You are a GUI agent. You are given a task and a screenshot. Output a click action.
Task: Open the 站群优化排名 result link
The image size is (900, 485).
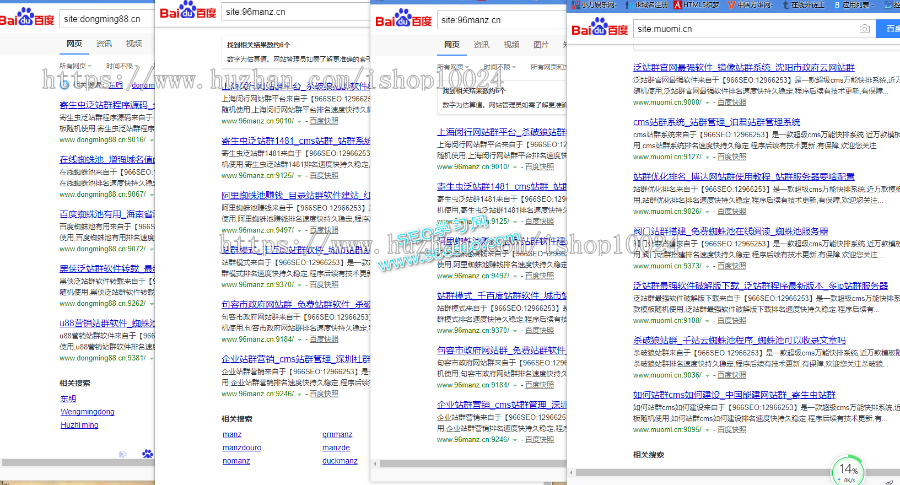coord(743,177)
